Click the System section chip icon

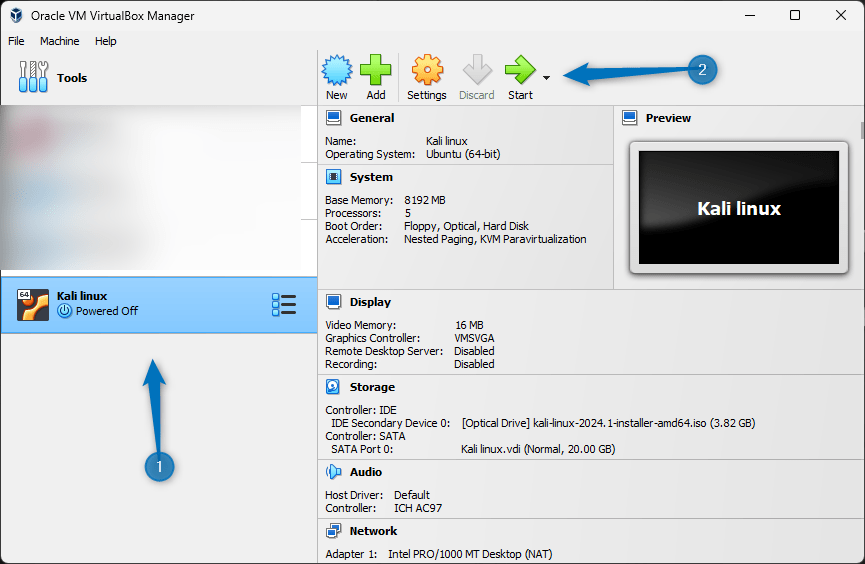click(x=333, y=177)
